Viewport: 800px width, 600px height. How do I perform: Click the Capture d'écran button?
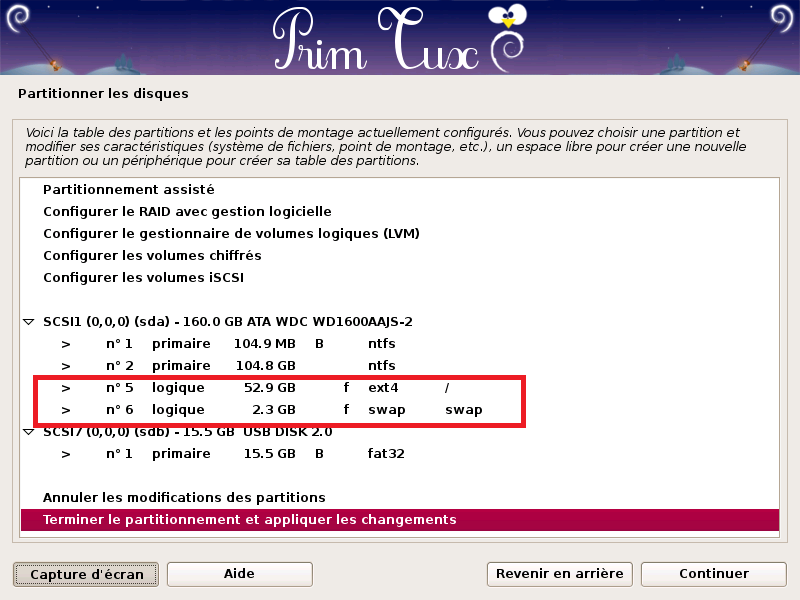point(86,574)
